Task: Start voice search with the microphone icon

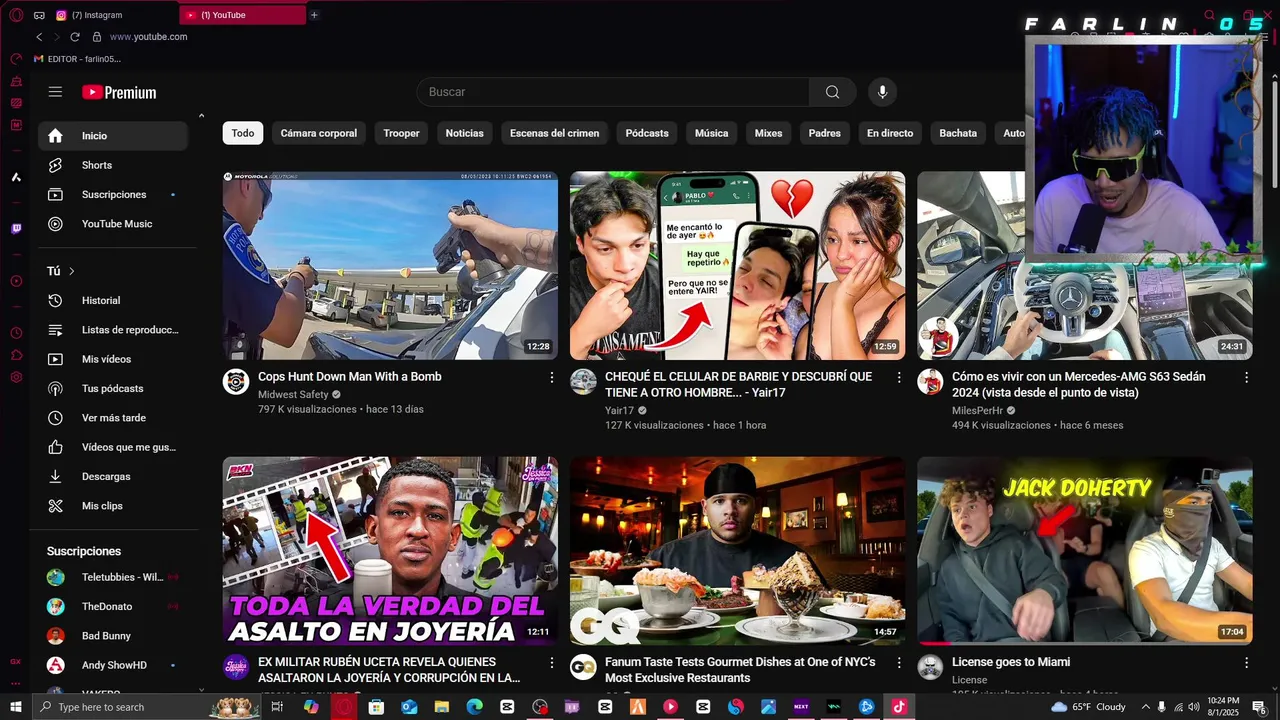Action: [x=882, y=92]
